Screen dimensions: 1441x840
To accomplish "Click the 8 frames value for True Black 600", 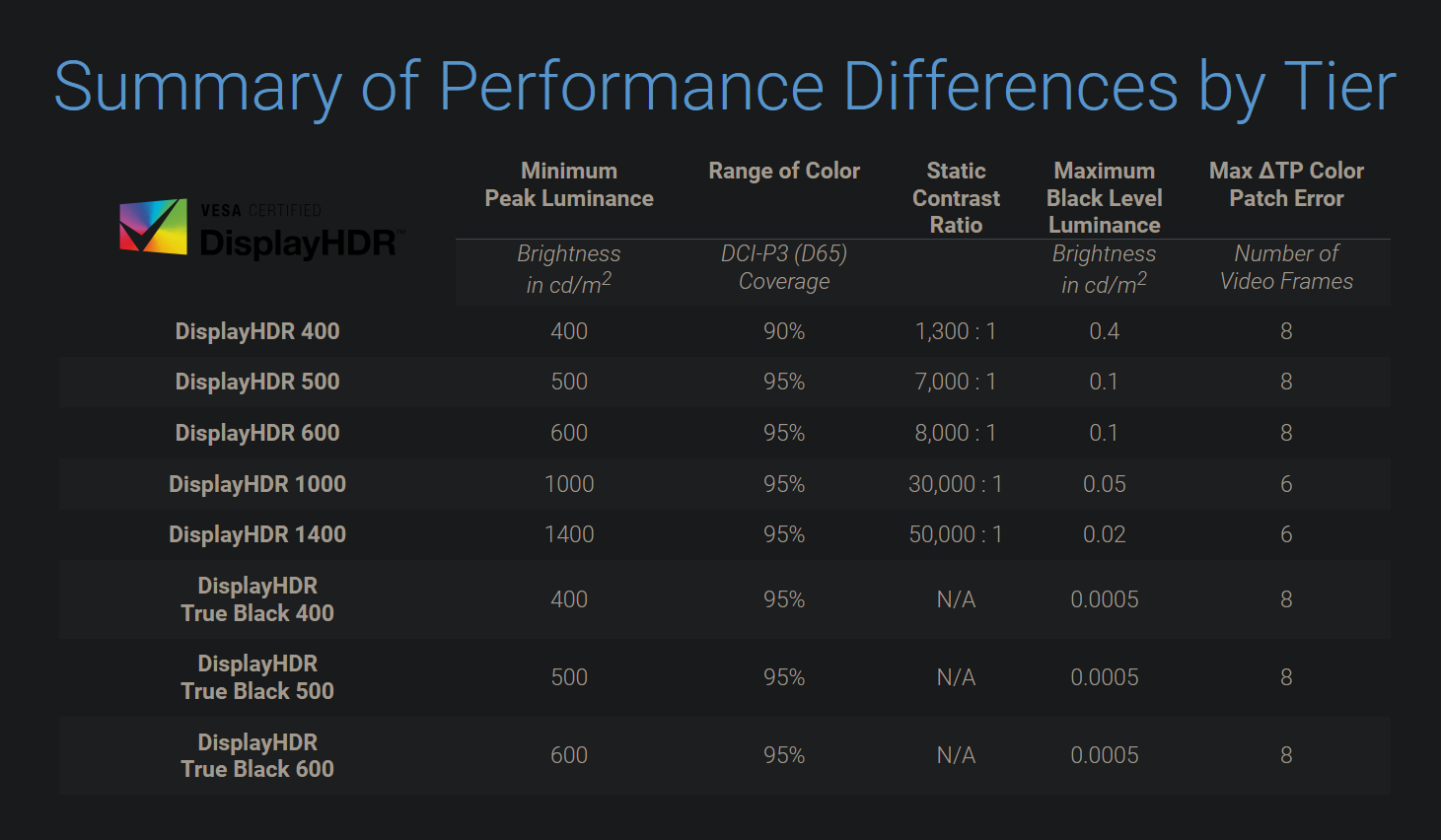I will click(x=1286, y=755).
